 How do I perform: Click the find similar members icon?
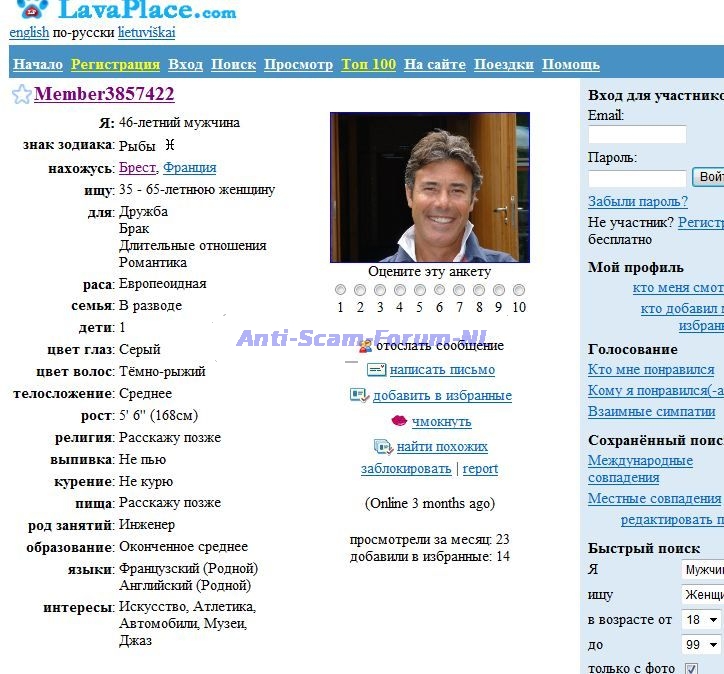[x=382, y=447]
